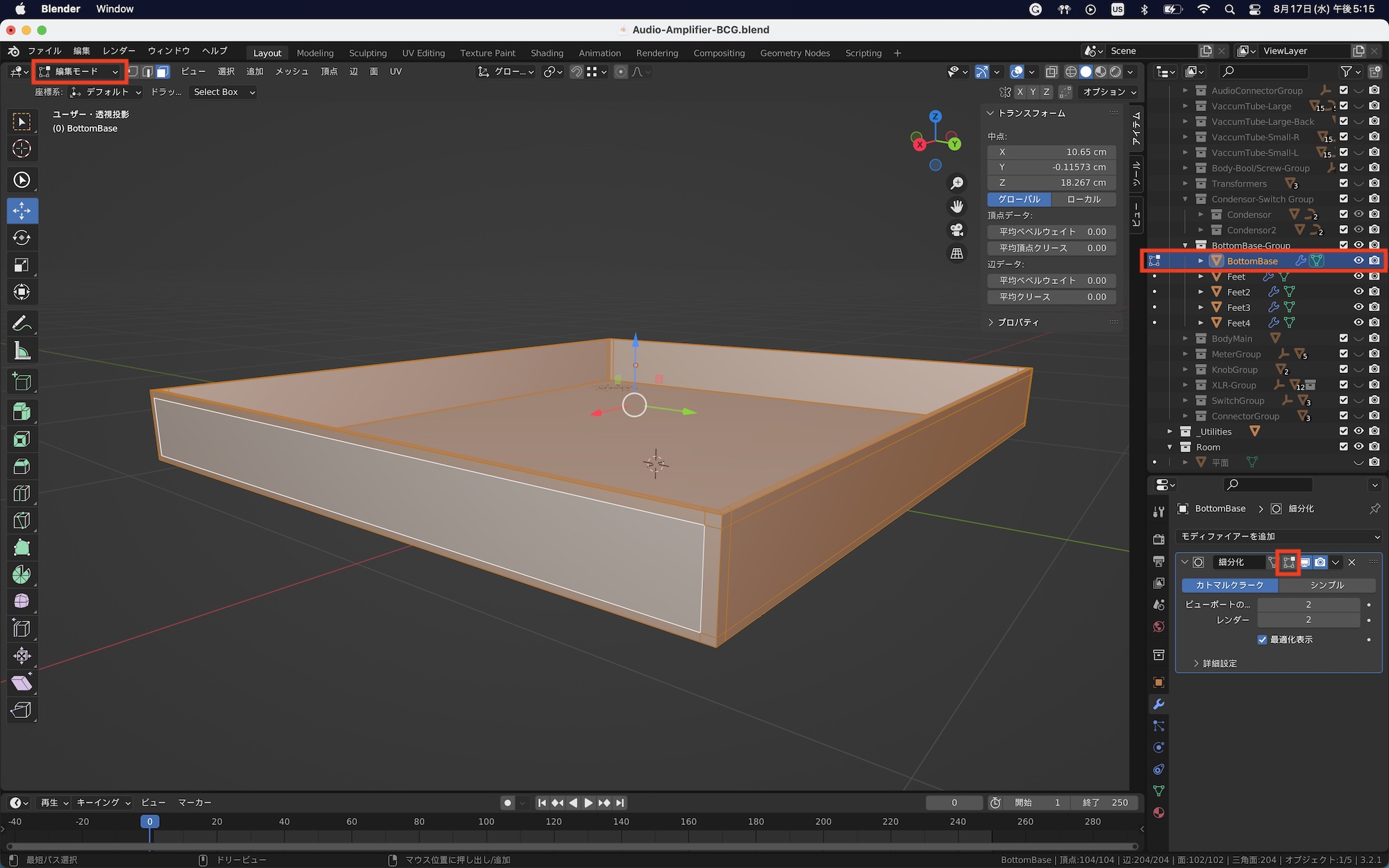Choose the Measure tool
This screenshot has height=868, width=1389.
[22, 351]
